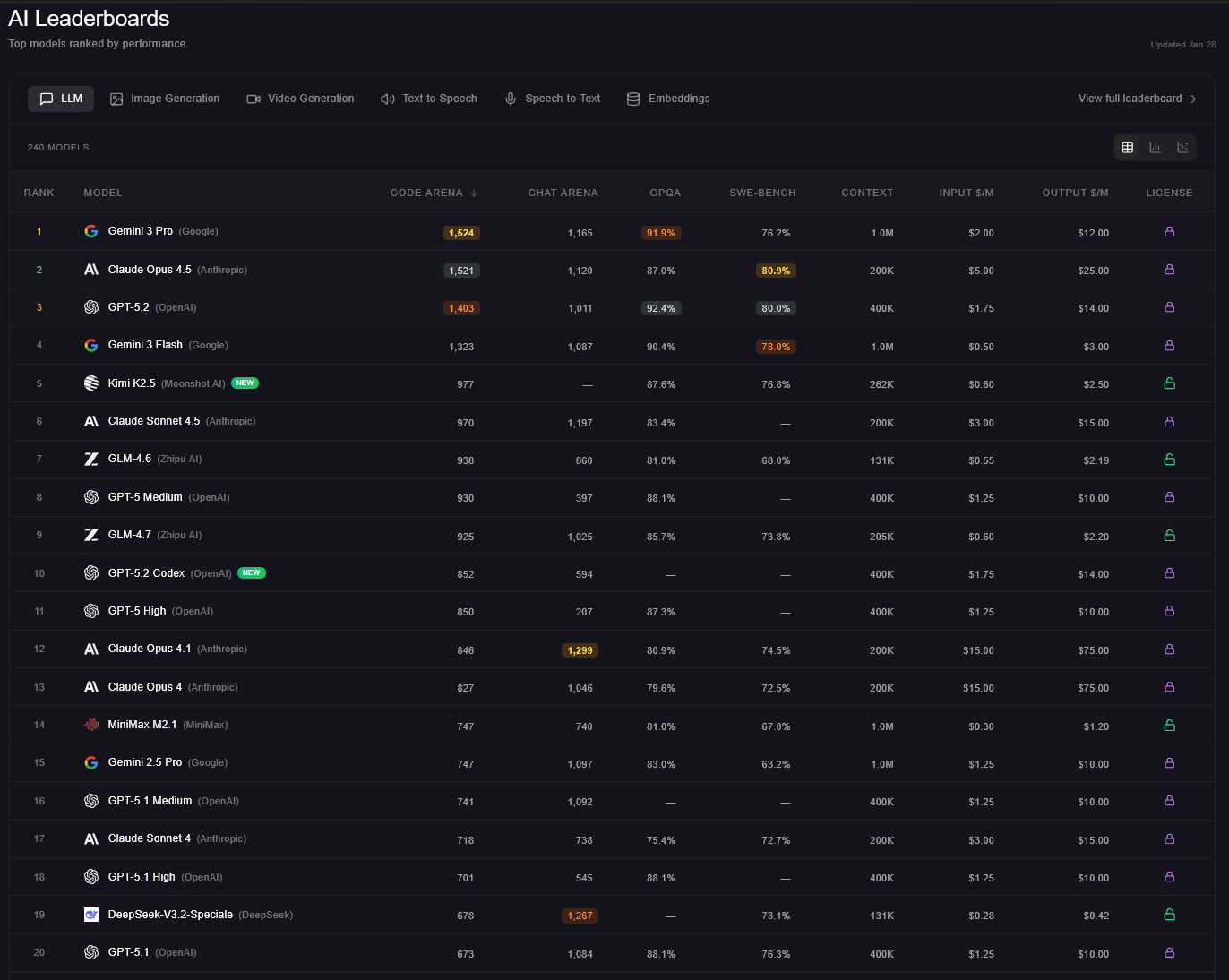Click the Claude Sonnet 4 model name
The image size is (1229, 980).
[x=150, y=838]
